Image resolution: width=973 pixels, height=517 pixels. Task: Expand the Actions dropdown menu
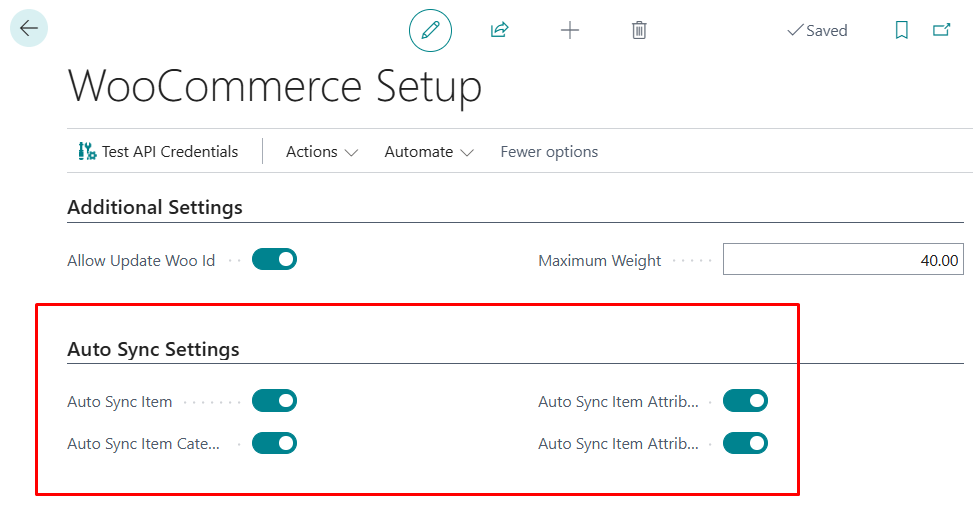pyautogui.click(x=321, y=151)
